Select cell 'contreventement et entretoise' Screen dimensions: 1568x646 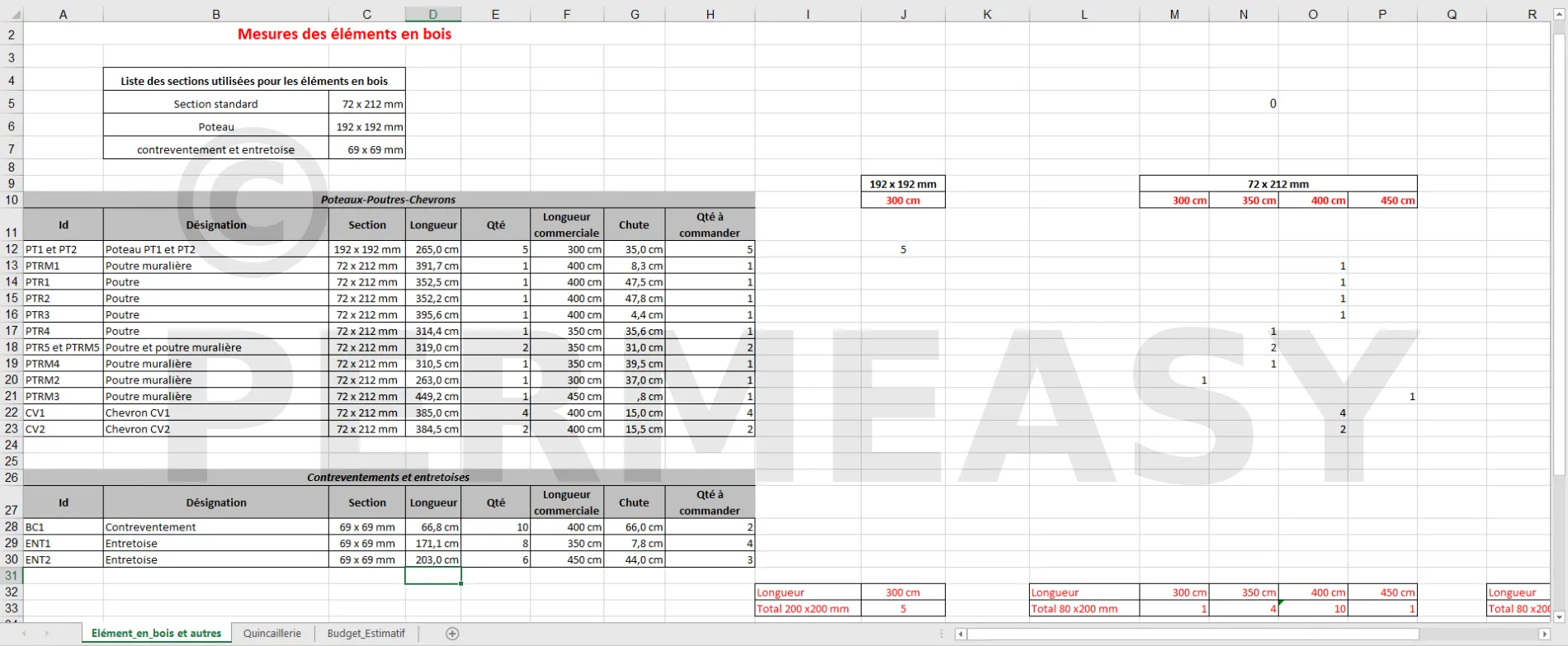tap(215, 149)
